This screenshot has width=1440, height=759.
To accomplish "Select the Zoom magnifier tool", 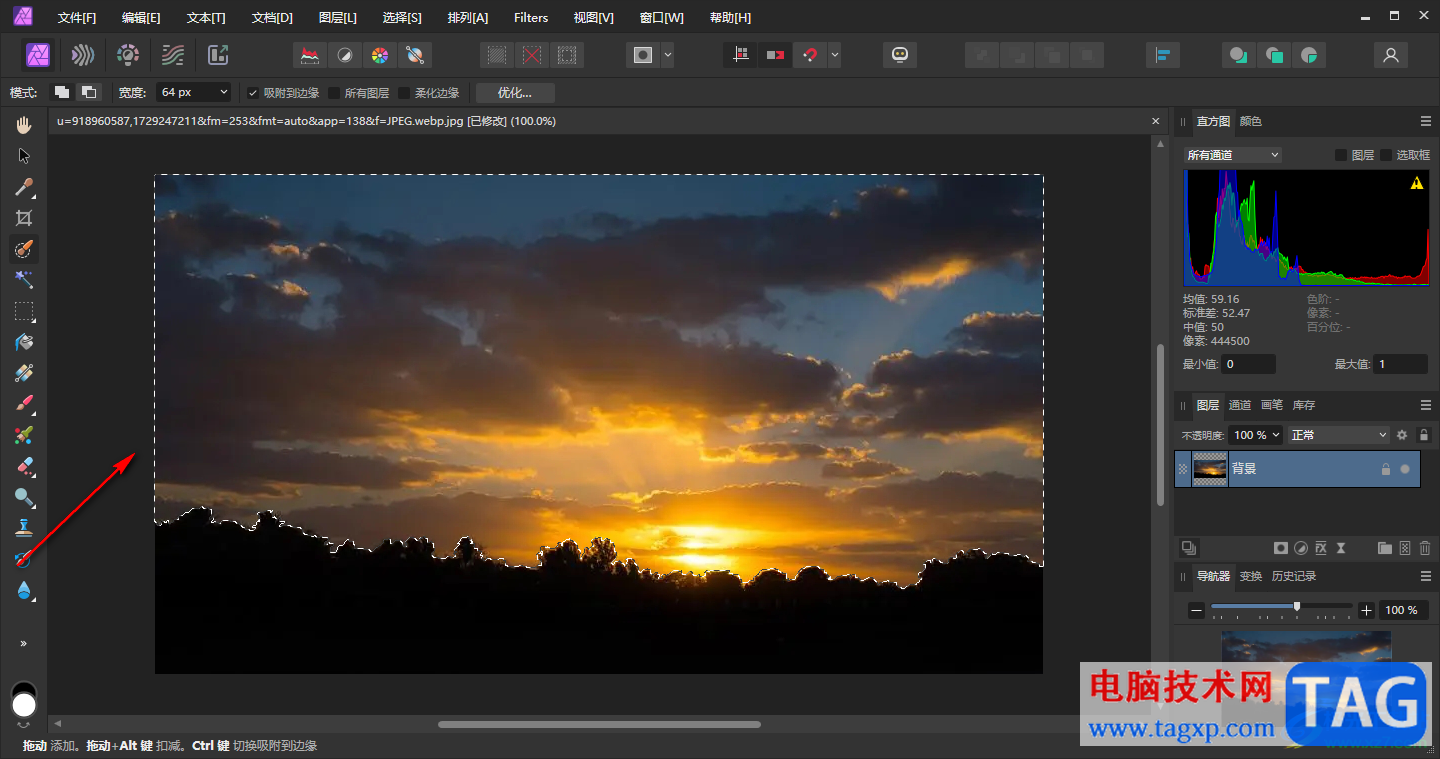I will tap(24, 497).
